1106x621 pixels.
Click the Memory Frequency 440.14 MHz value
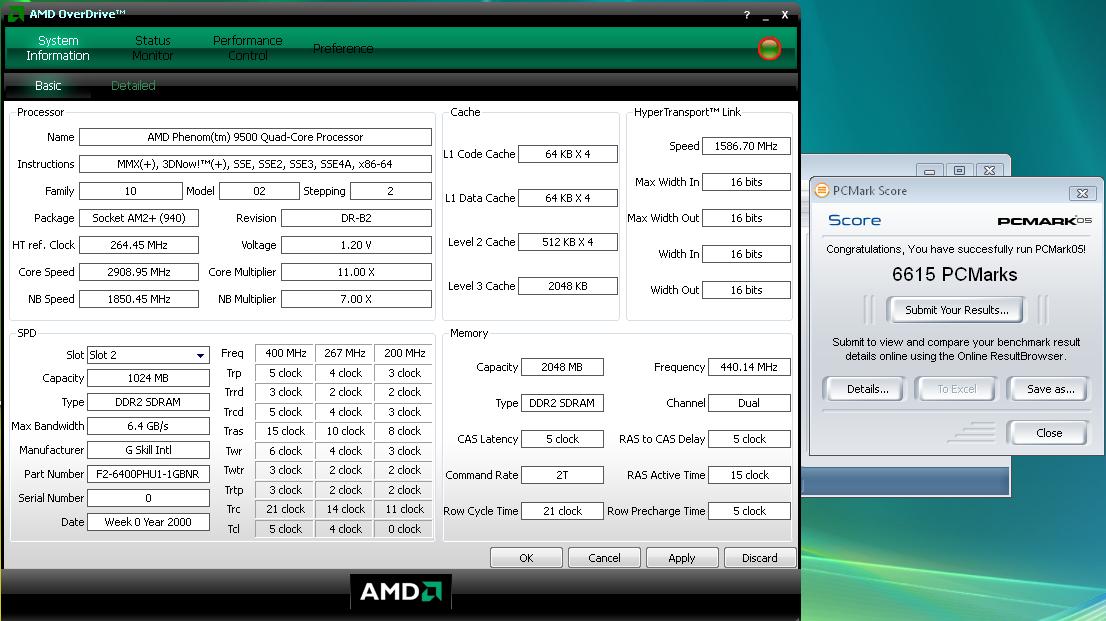[749, 367]
